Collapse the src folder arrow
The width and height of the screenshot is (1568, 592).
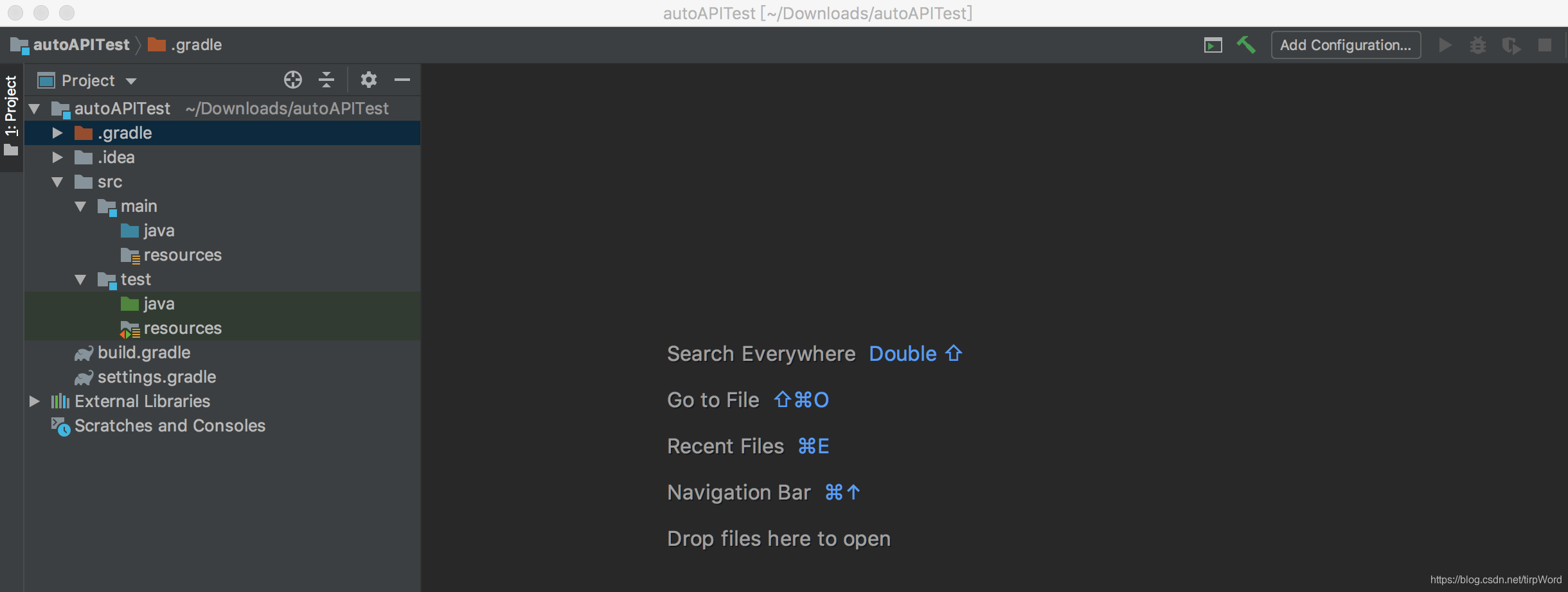pyautogui.click(x=58, y=182)
